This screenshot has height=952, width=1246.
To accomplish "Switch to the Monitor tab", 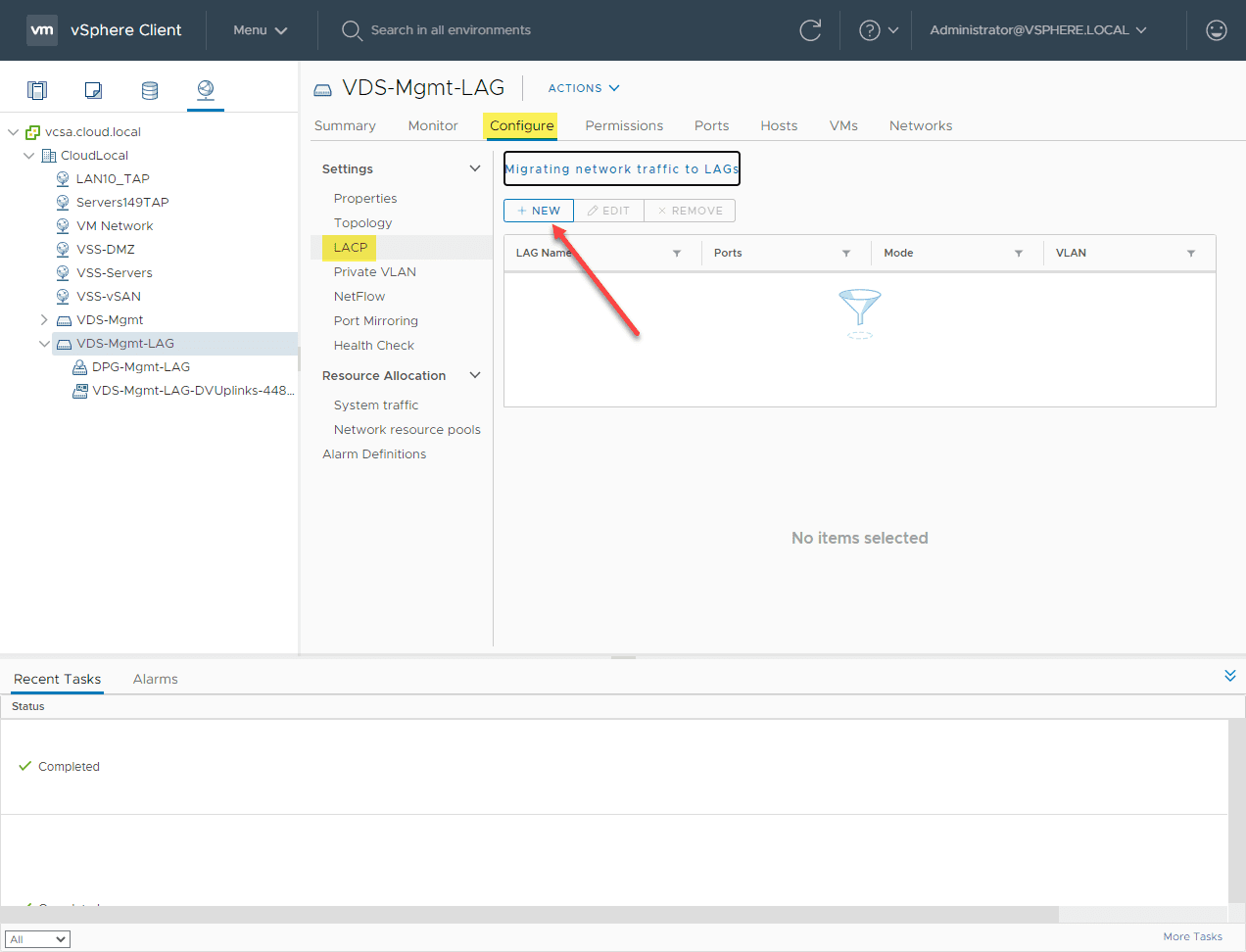I will pyautogui.click(x=433, y=125).
